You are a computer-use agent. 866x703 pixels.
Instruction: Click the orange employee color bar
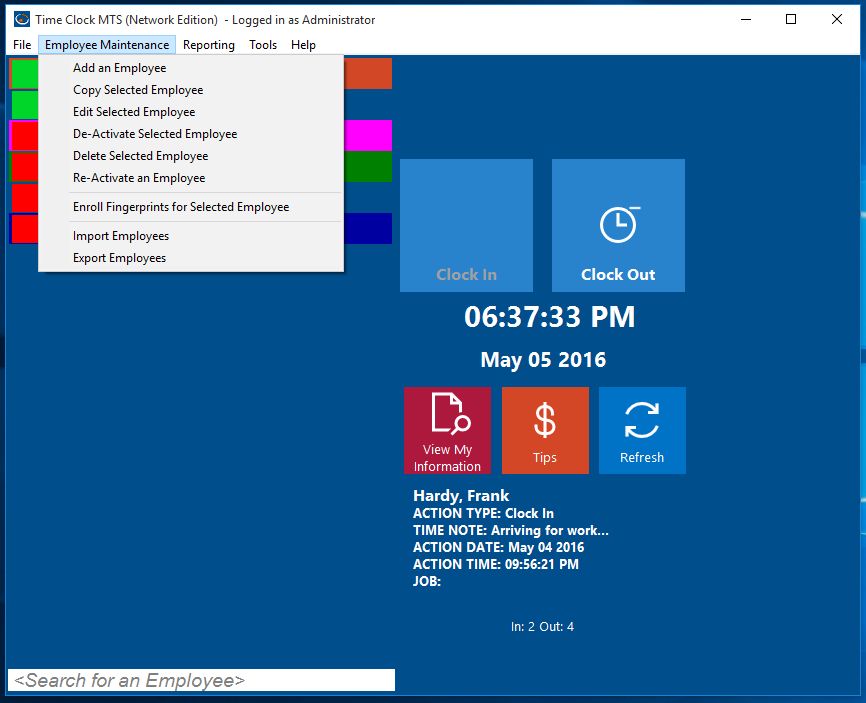tap(368, 73)
